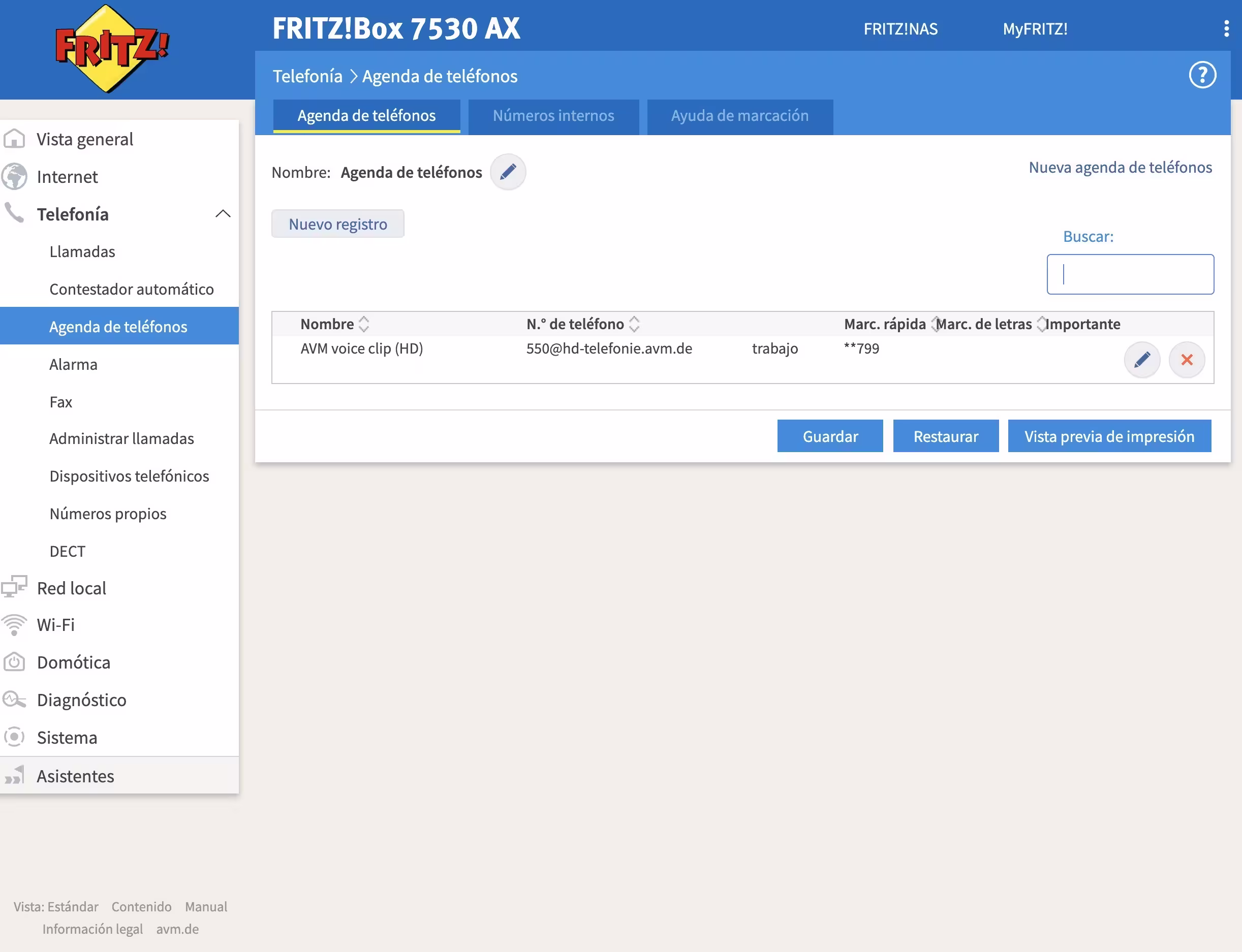
Task: Sort by N.° de teléfono arrows
Action: click(634, 324)
